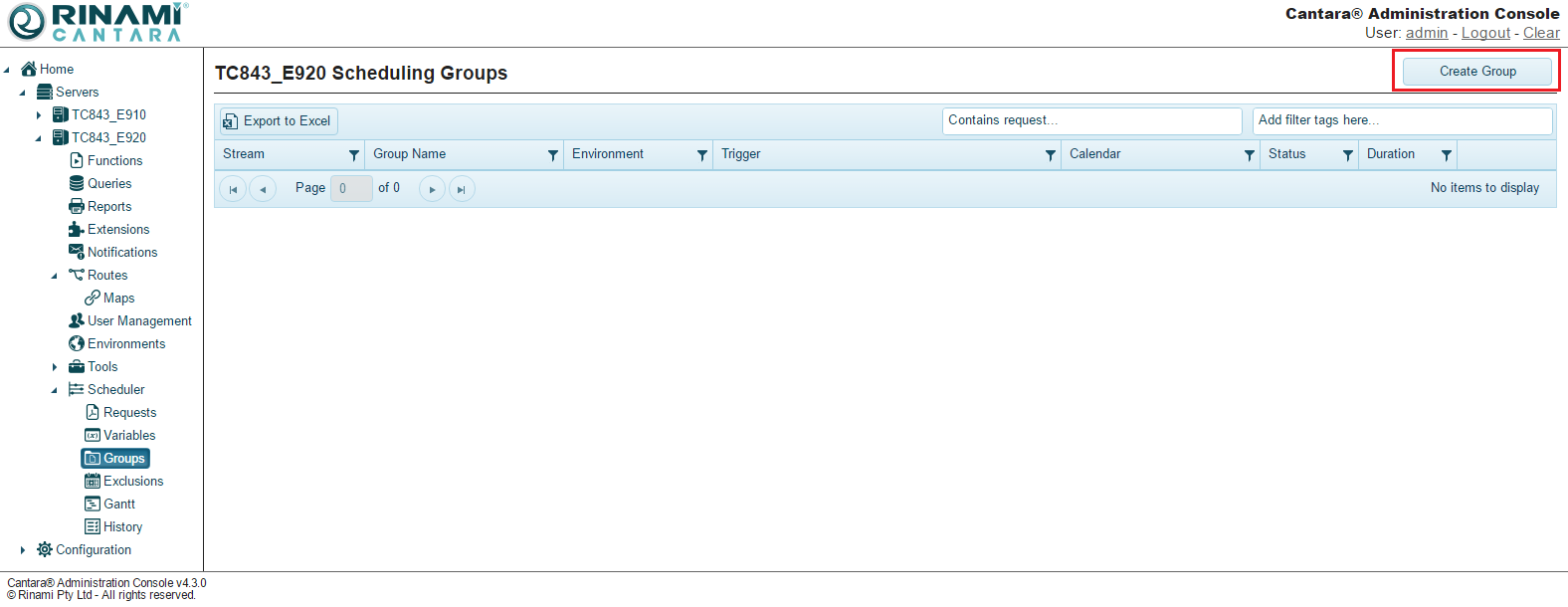
Task: Collapse the TC843_E920 server node
Action: click(39, 138)
